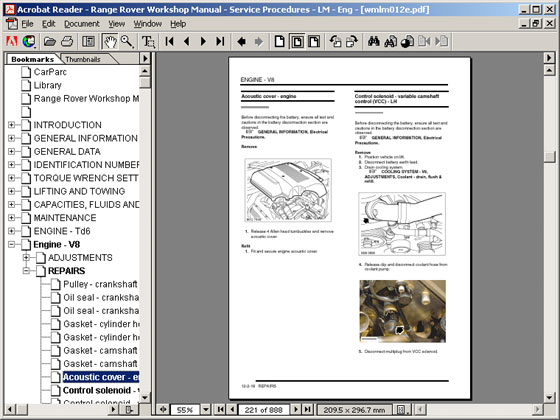560x420 pixels.
Task: Click the page number field 221 of 888
Action: pos(264,410)
